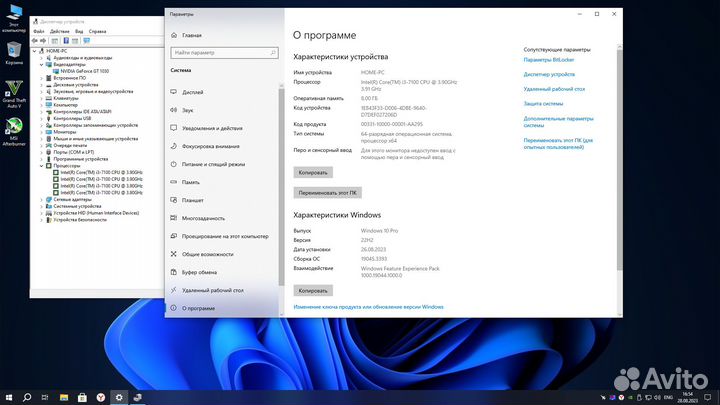Open Удаленный рабочий стол related link

point(554,89)
